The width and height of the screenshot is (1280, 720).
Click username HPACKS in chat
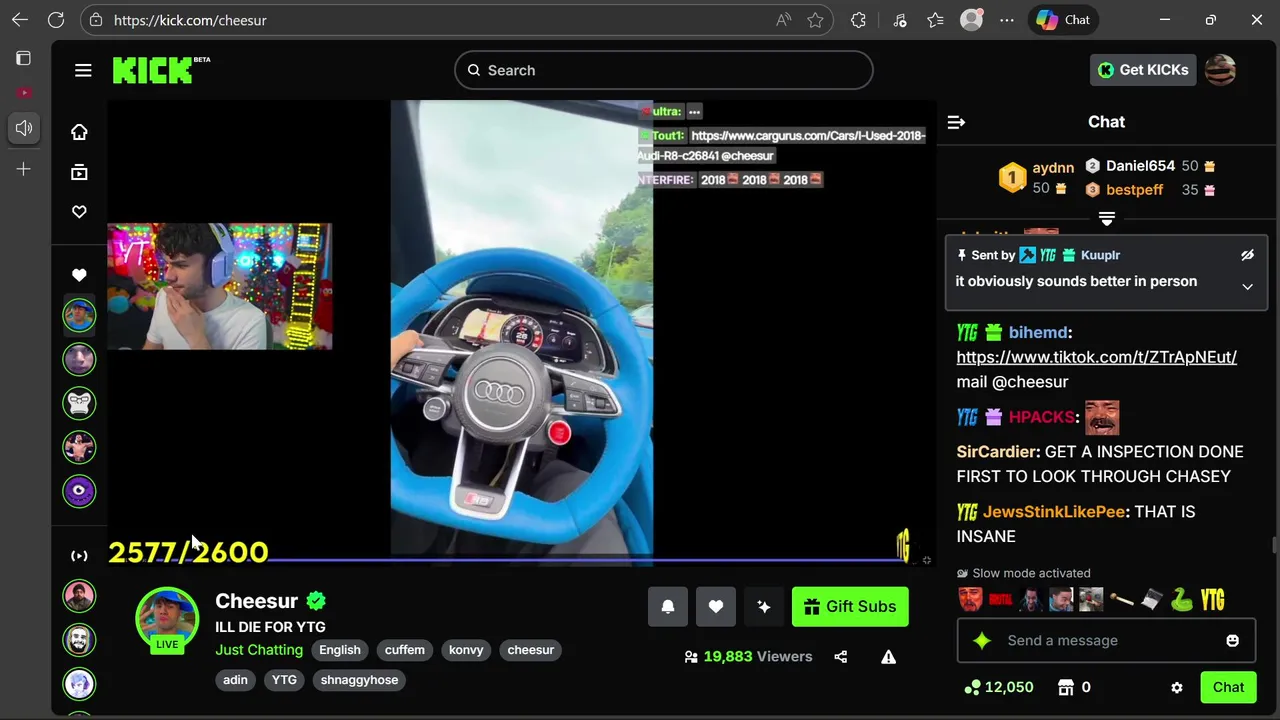tap(1041, 417)
